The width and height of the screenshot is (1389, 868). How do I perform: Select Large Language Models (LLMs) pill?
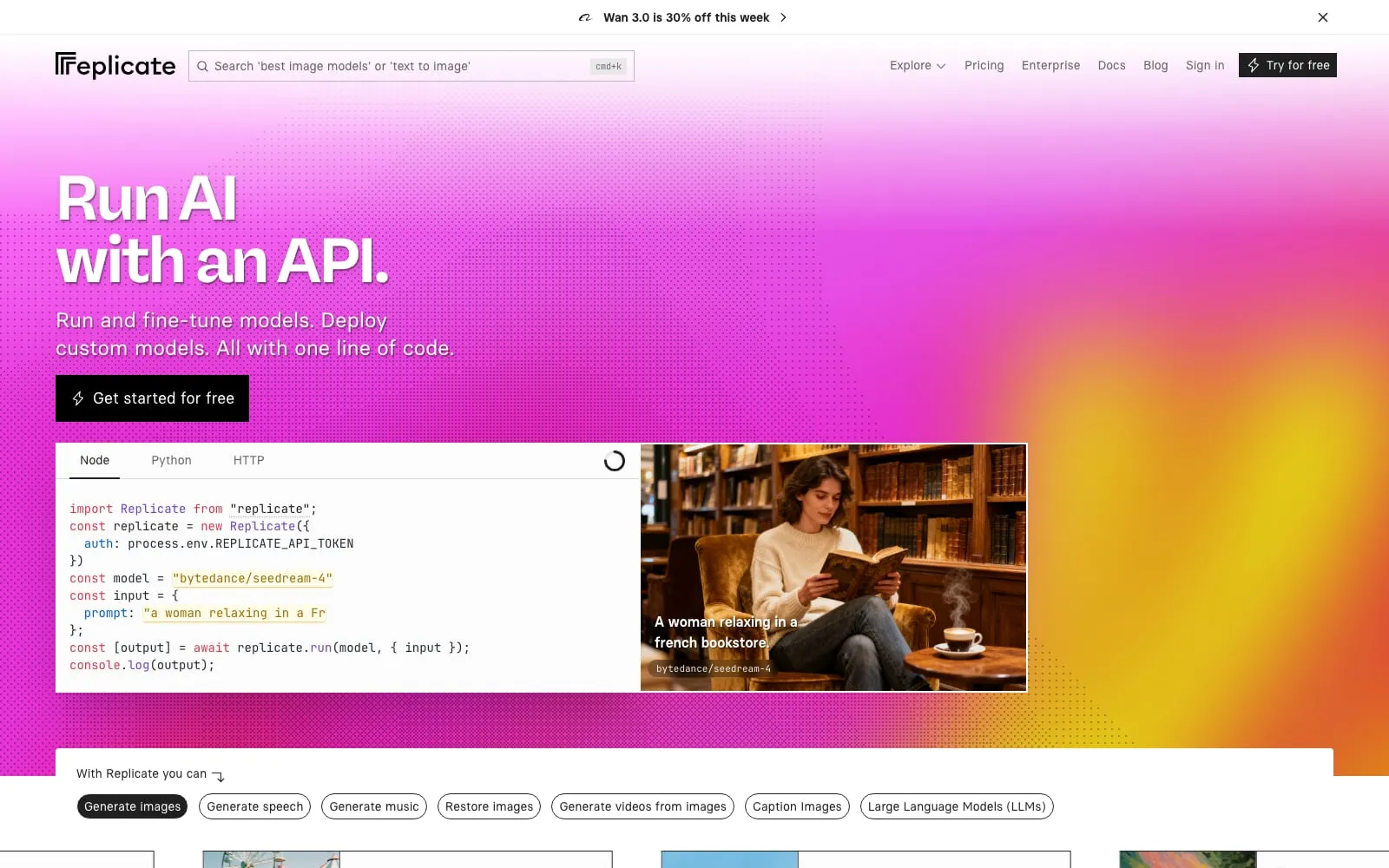tap(957, 806)
